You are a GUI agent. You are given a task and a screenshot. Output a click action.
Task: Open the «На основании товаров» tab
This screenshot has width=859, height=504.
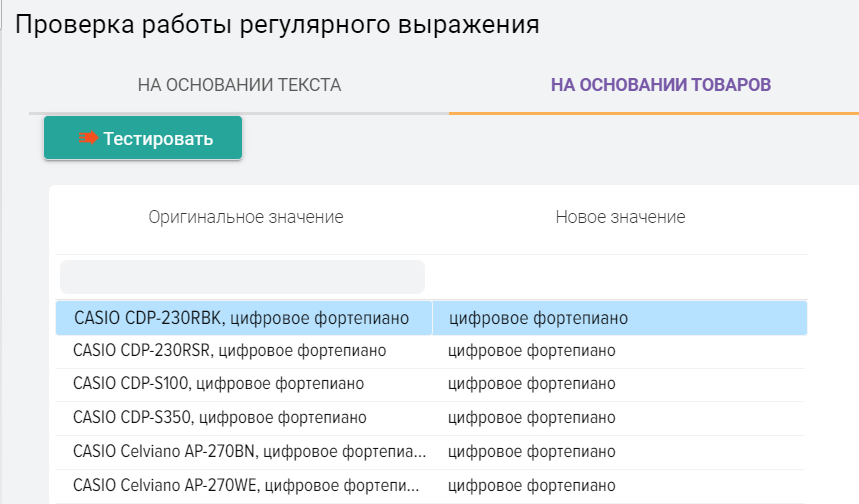click(x=661, y=85)
